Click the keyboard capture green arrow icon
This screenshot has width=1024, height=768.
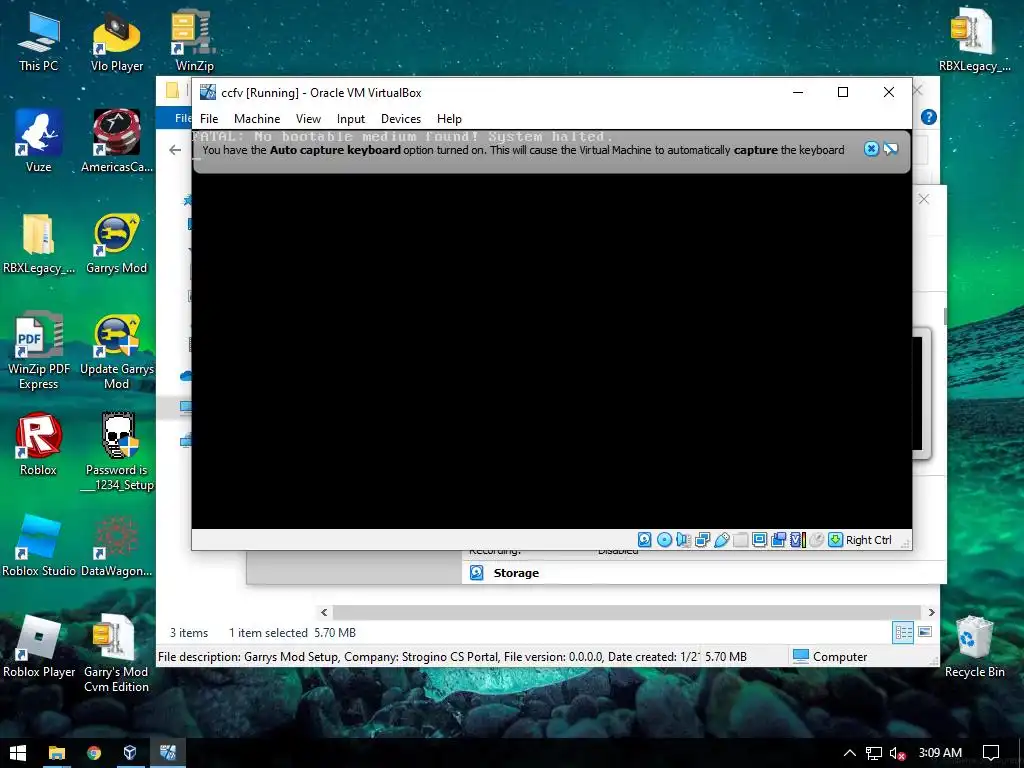tap(835, 539)
